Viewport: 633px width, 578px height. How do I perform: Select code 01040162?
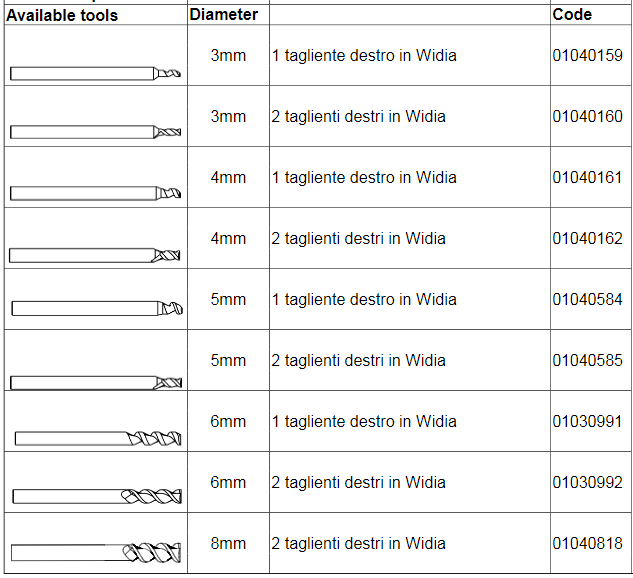click(587, 238)
